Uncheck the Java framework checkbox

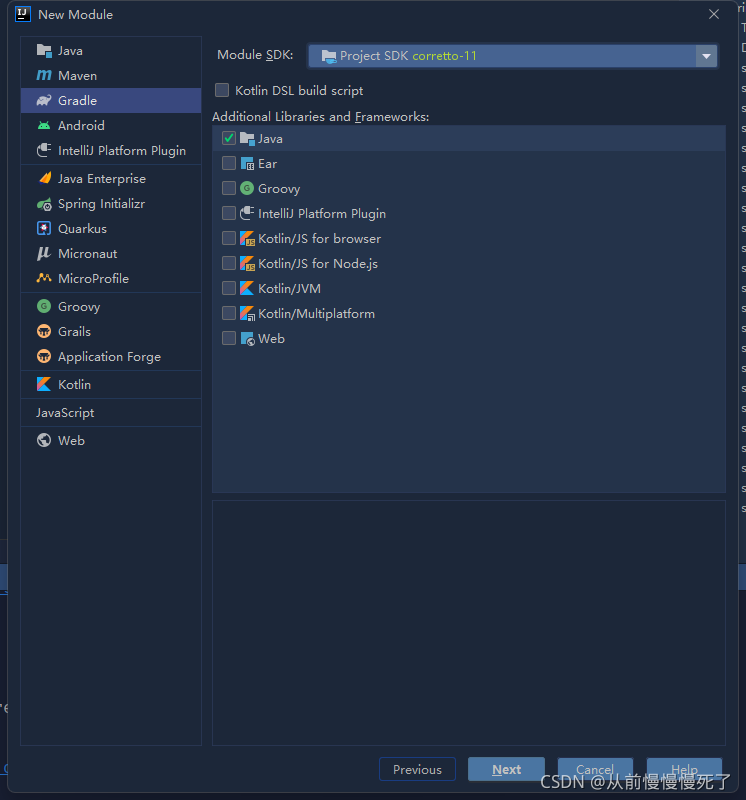point(229,138)
